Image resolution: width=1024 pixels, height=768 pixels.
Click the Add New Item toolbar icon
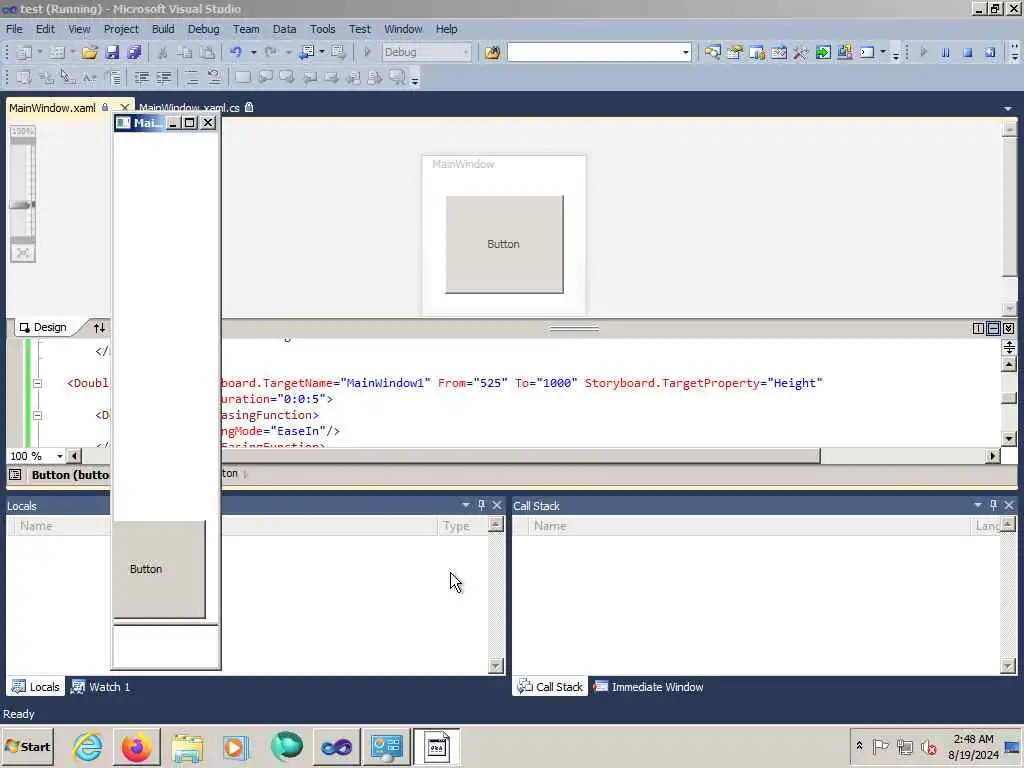tap(57, 52)
